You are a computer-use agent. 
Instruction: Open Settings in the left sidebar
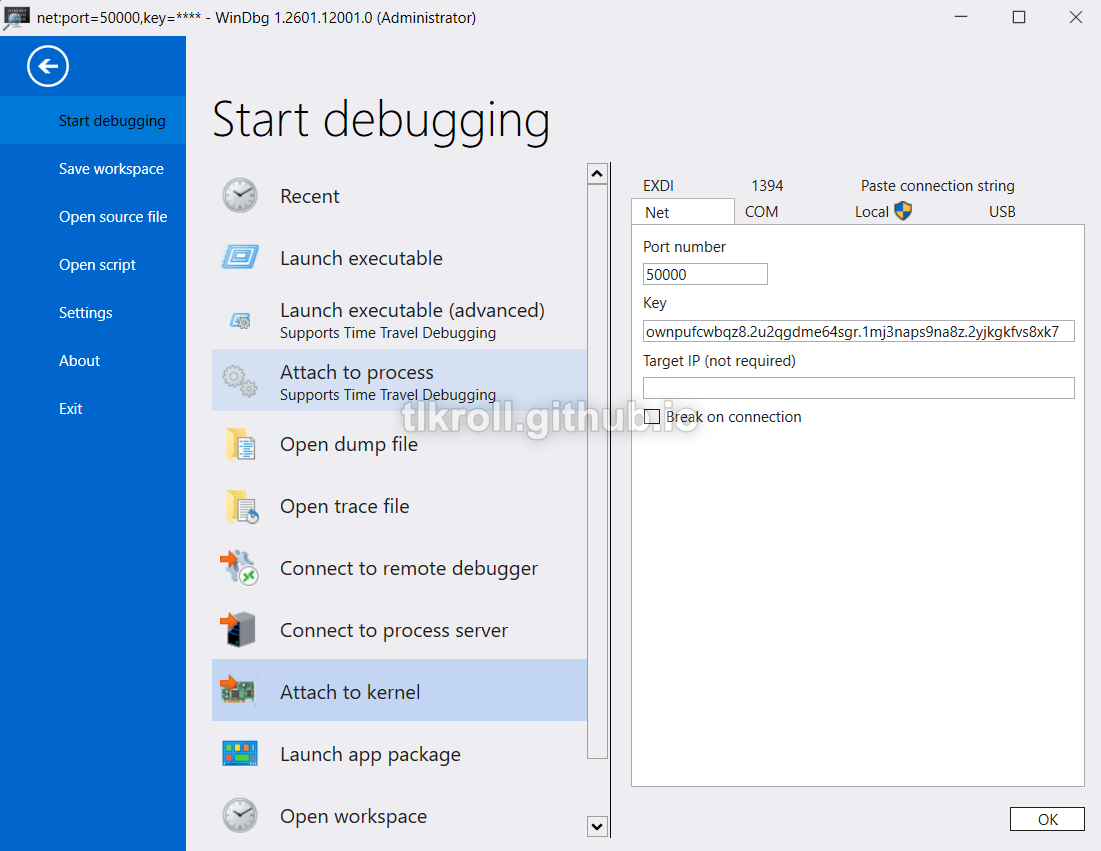(86, 313)
